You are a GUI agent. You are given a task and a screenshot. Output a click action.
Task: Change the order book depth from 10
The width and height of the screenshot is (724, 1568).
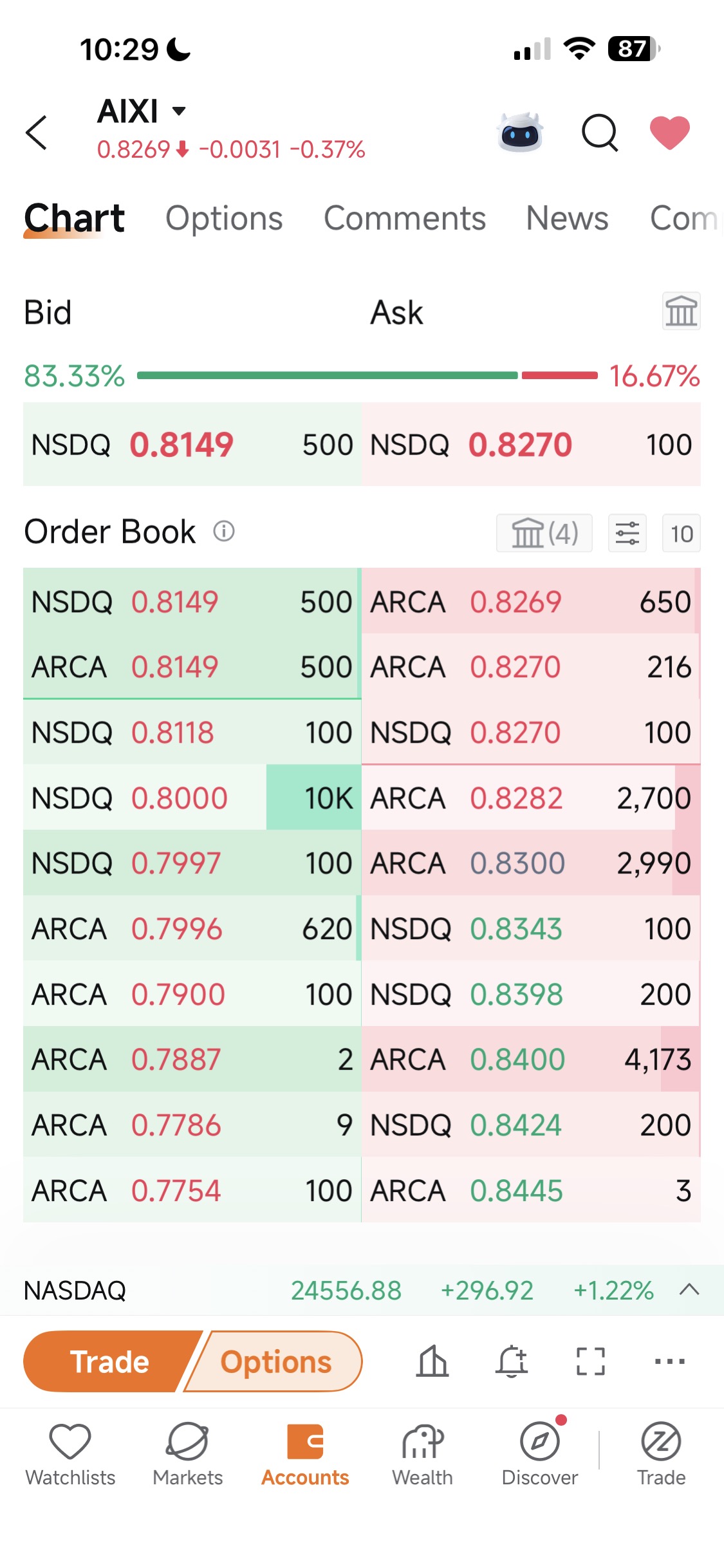coord(682,533)
